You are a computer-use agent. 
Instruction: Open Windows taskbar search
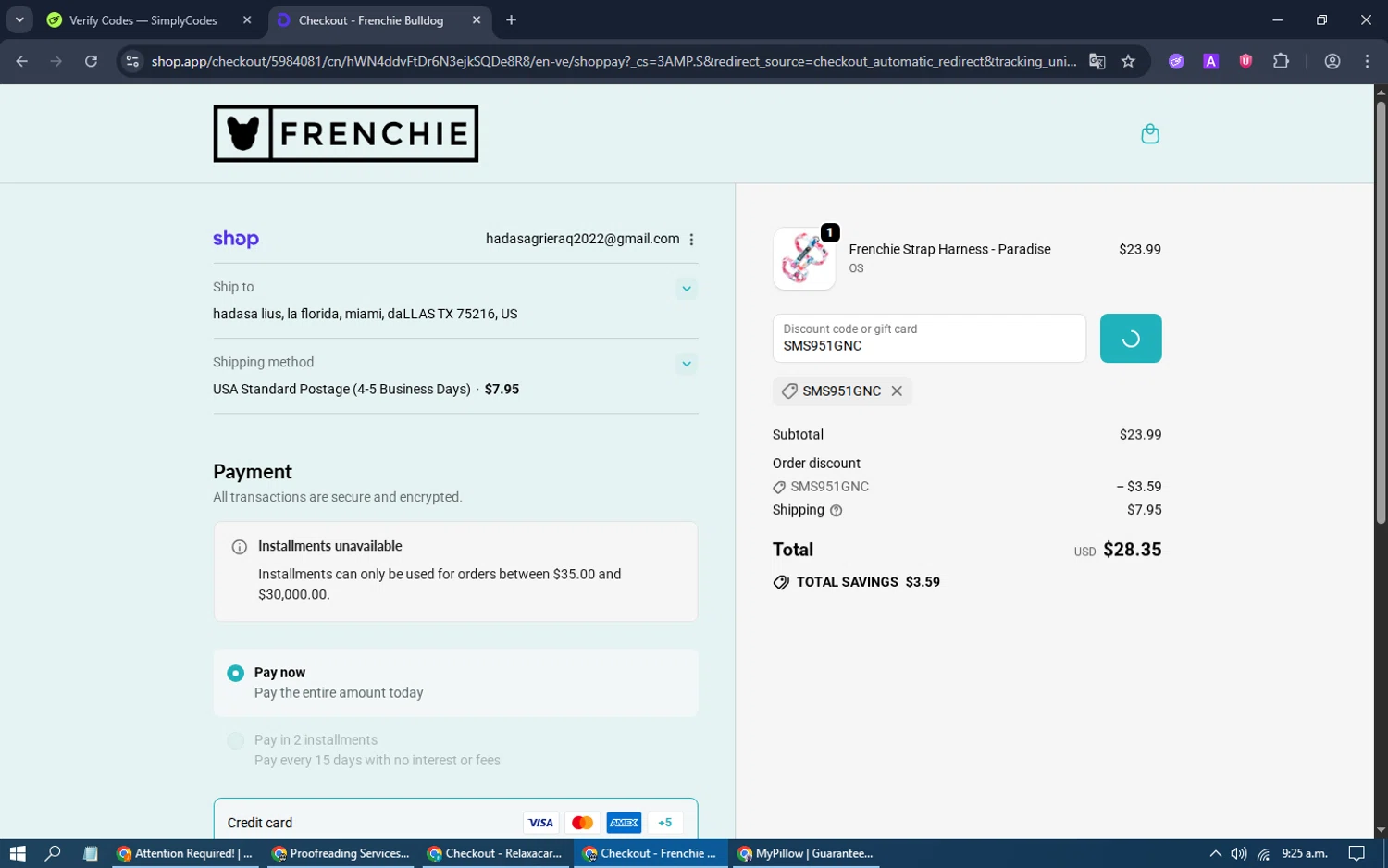53,853
